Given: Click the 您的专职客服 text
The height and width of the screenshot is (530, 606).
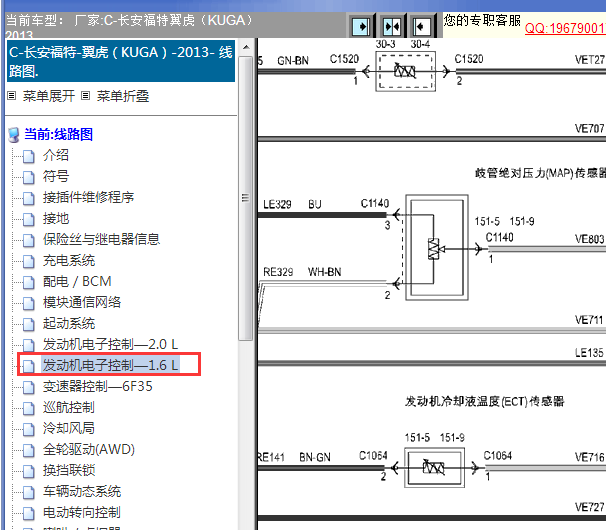Looking at the screenshot, I should [482, 20].
